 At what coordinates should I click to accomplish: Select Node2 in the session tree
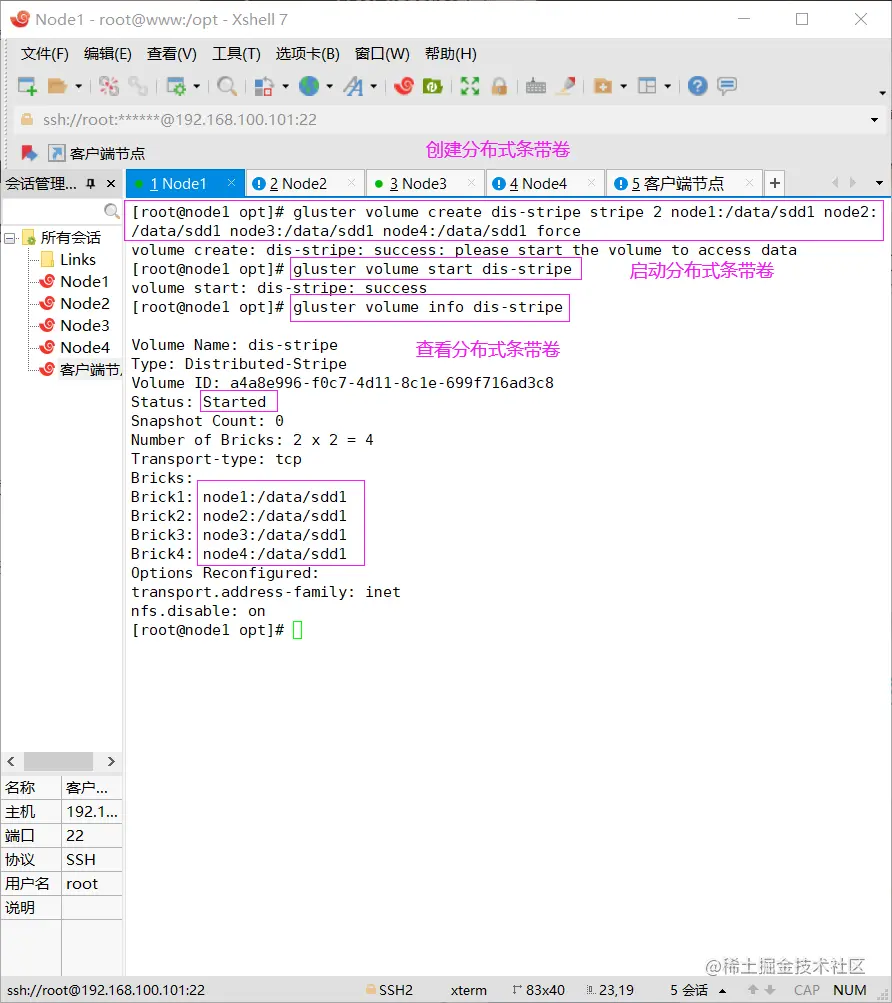[x=84, y=303]
